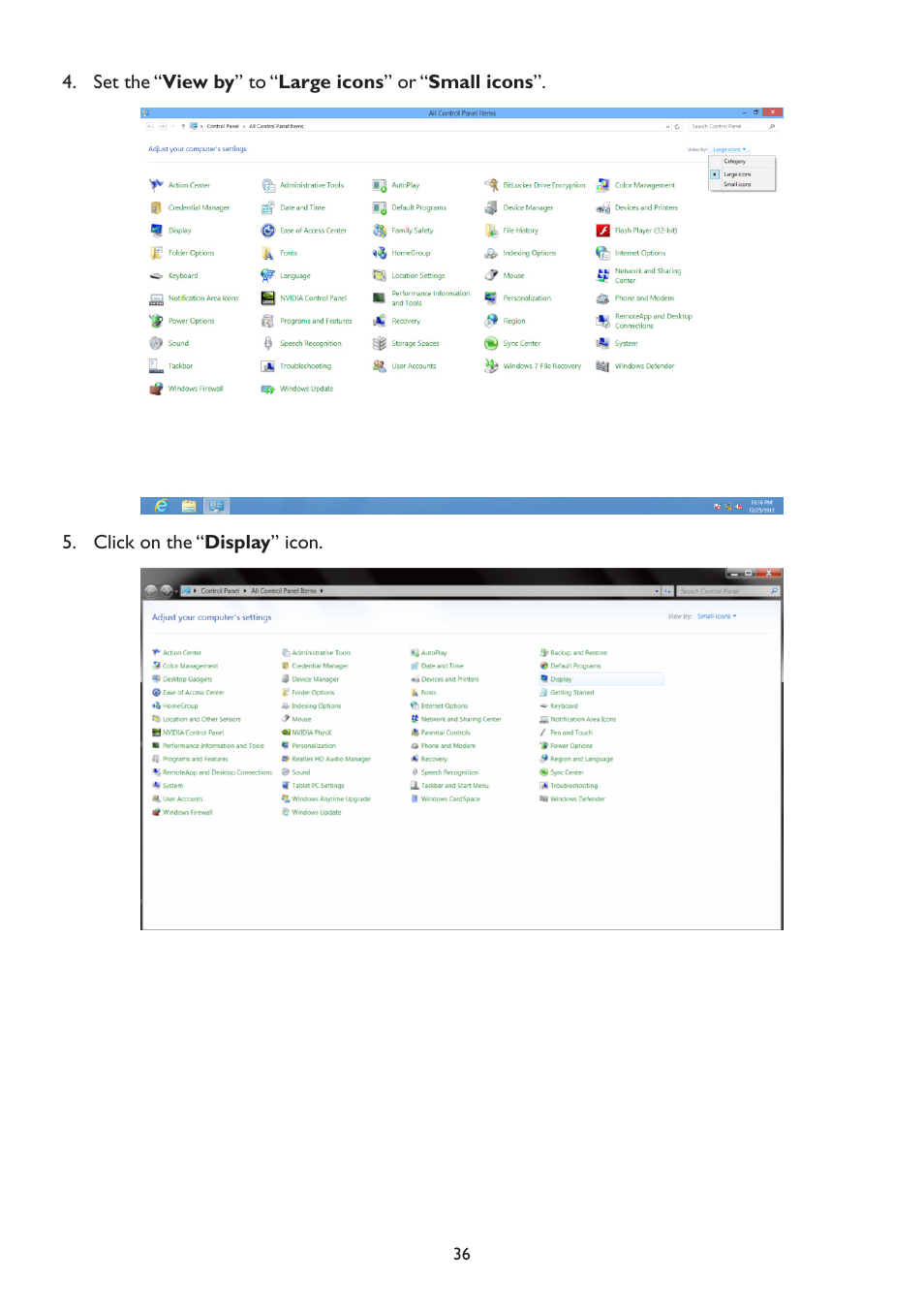Click the taskbar clock
The width and height of the screenshot is (924, 1312).
click(761, 506)
